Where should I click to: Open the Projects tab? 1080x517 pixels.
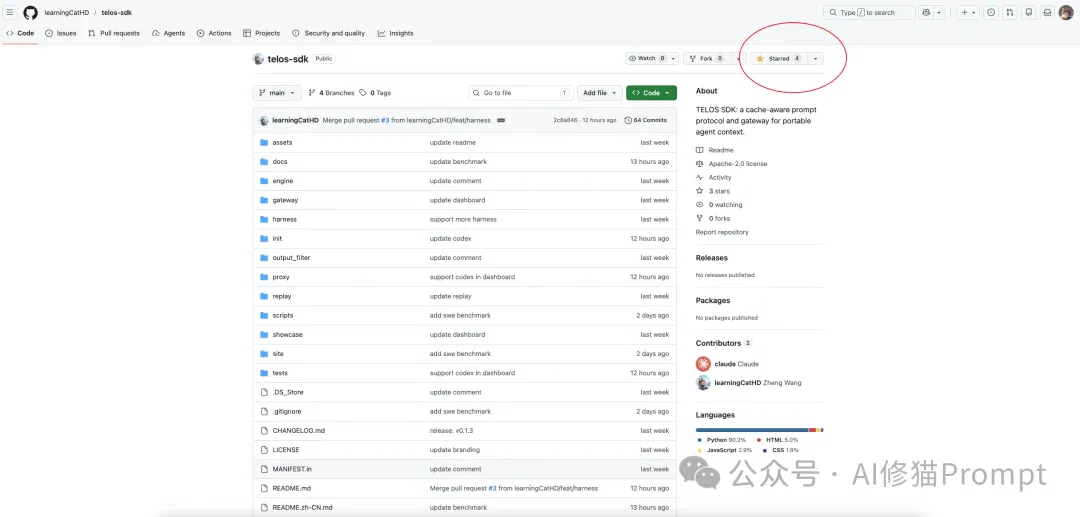coord(262,33)
